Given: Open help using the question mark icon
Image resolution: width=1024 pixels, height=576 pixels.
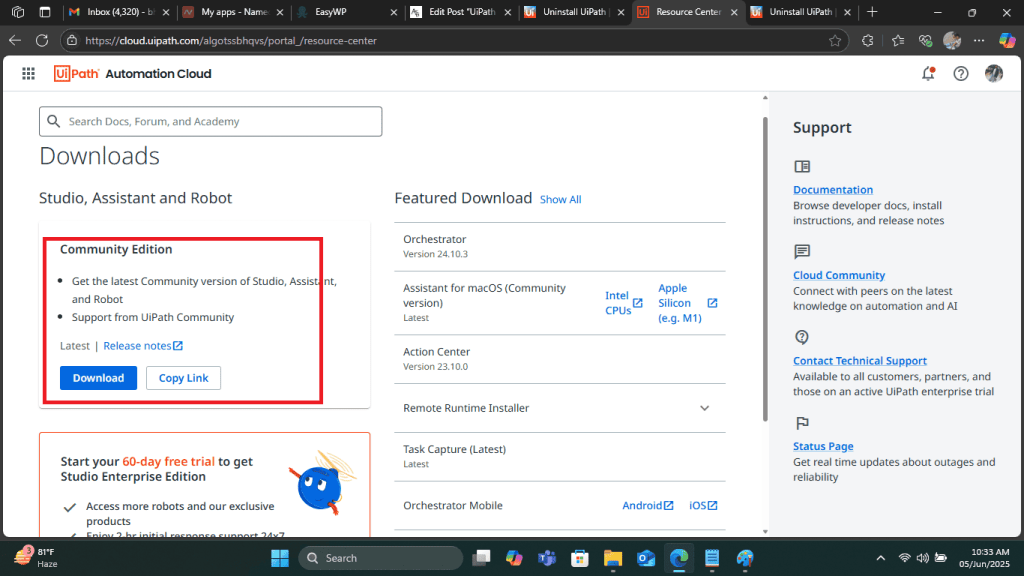Looking at the screenshot, I should coord(960,73).
